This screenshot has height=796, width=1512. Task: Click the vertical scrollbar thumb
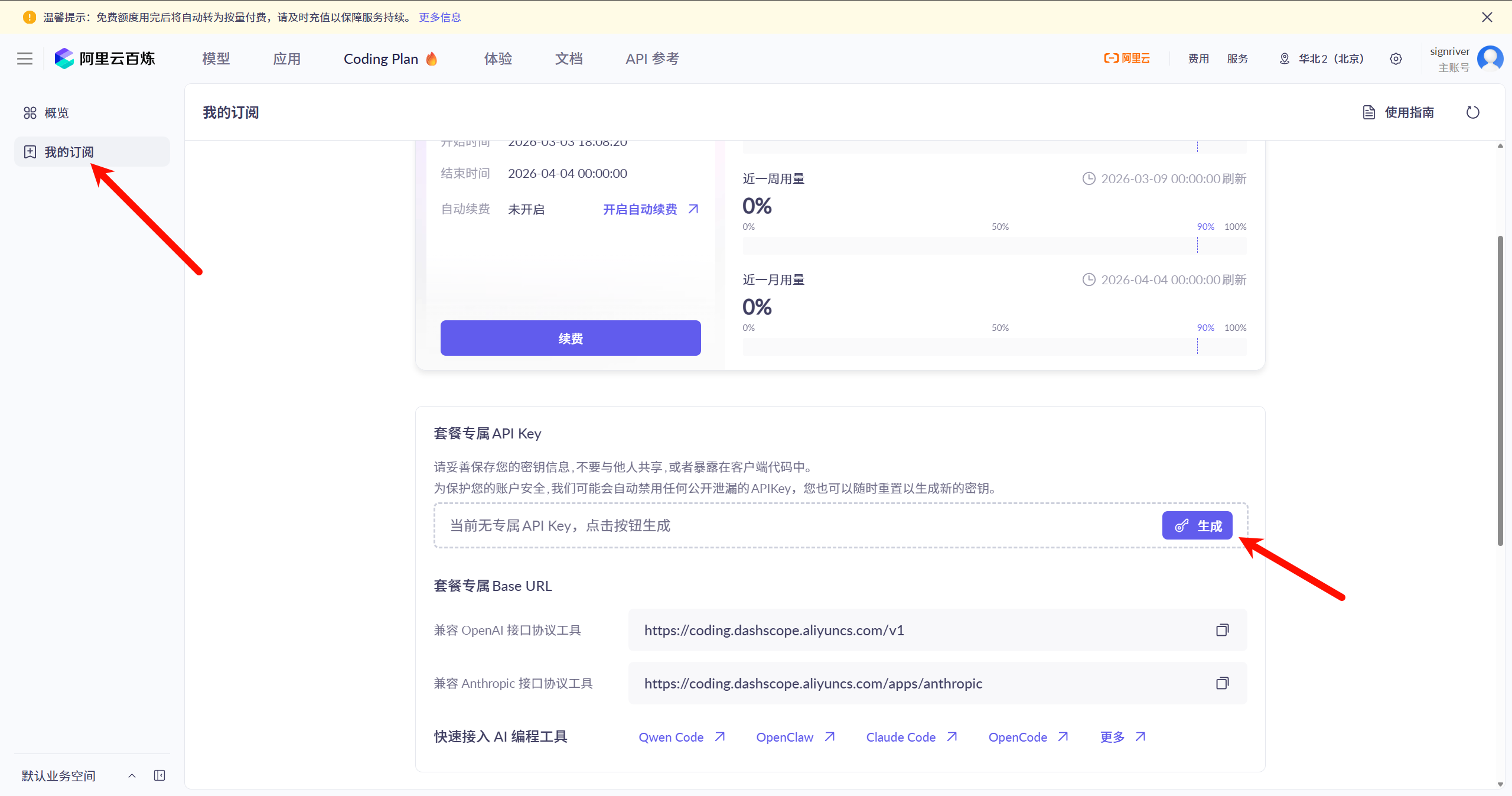[1500, 390]
